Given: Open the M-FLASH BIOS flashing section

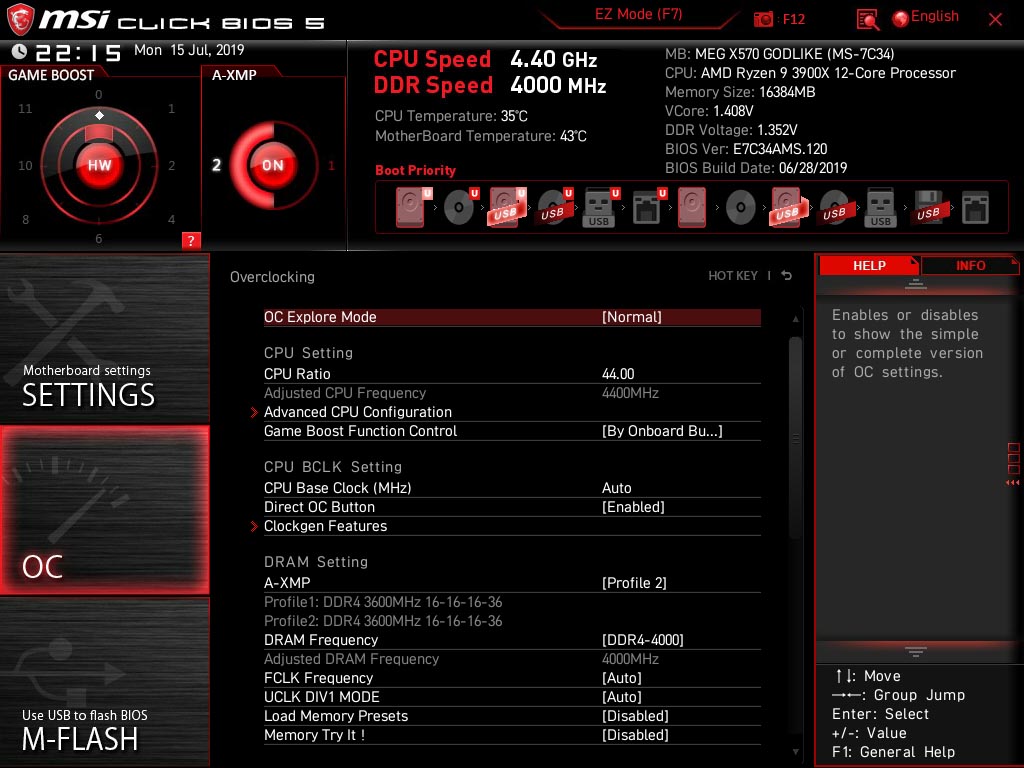Looking at the screenshot, I should click(x=104, y=682).
